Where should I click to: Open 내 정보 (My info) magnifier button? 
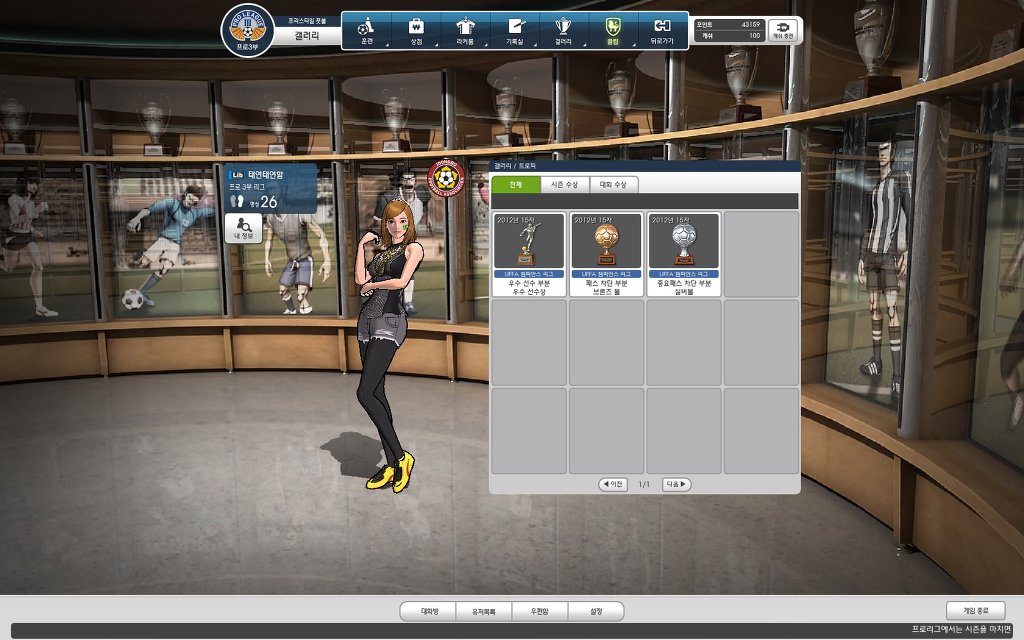[x=243, y=228]
